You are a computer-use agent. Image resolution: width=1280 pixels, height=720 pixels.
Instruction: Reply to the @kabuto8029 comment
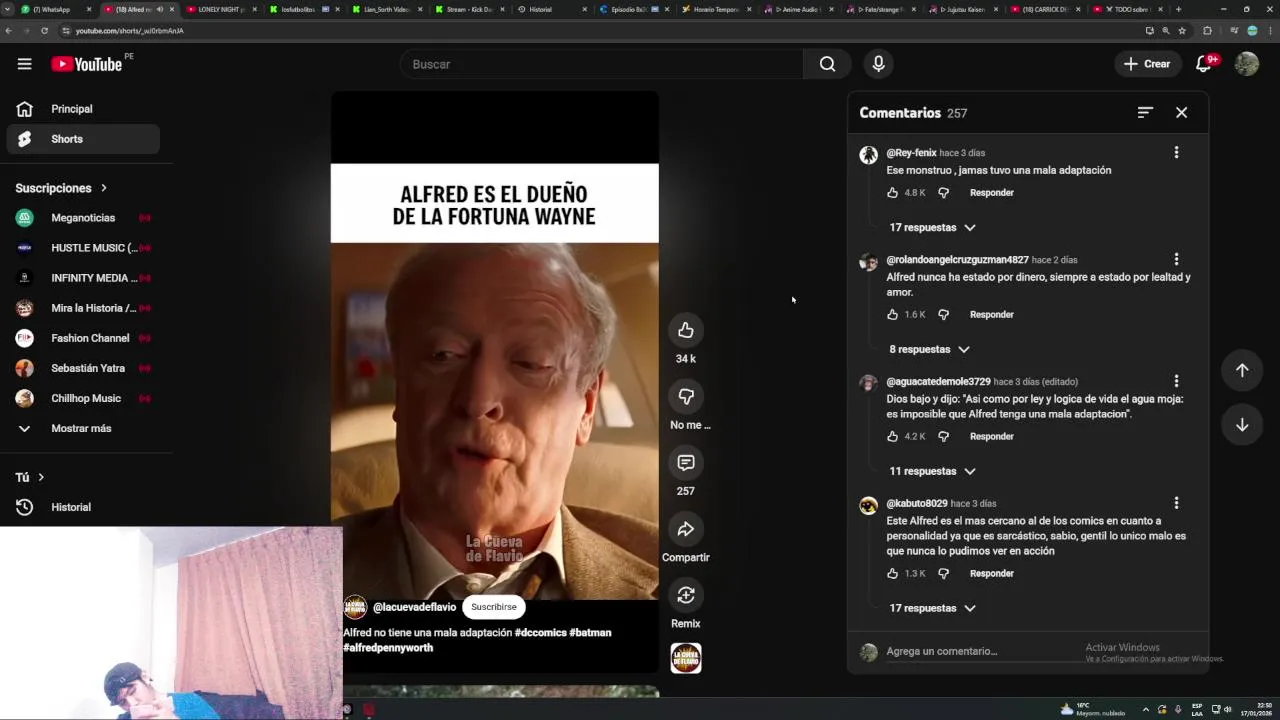(x=991, y=574)
